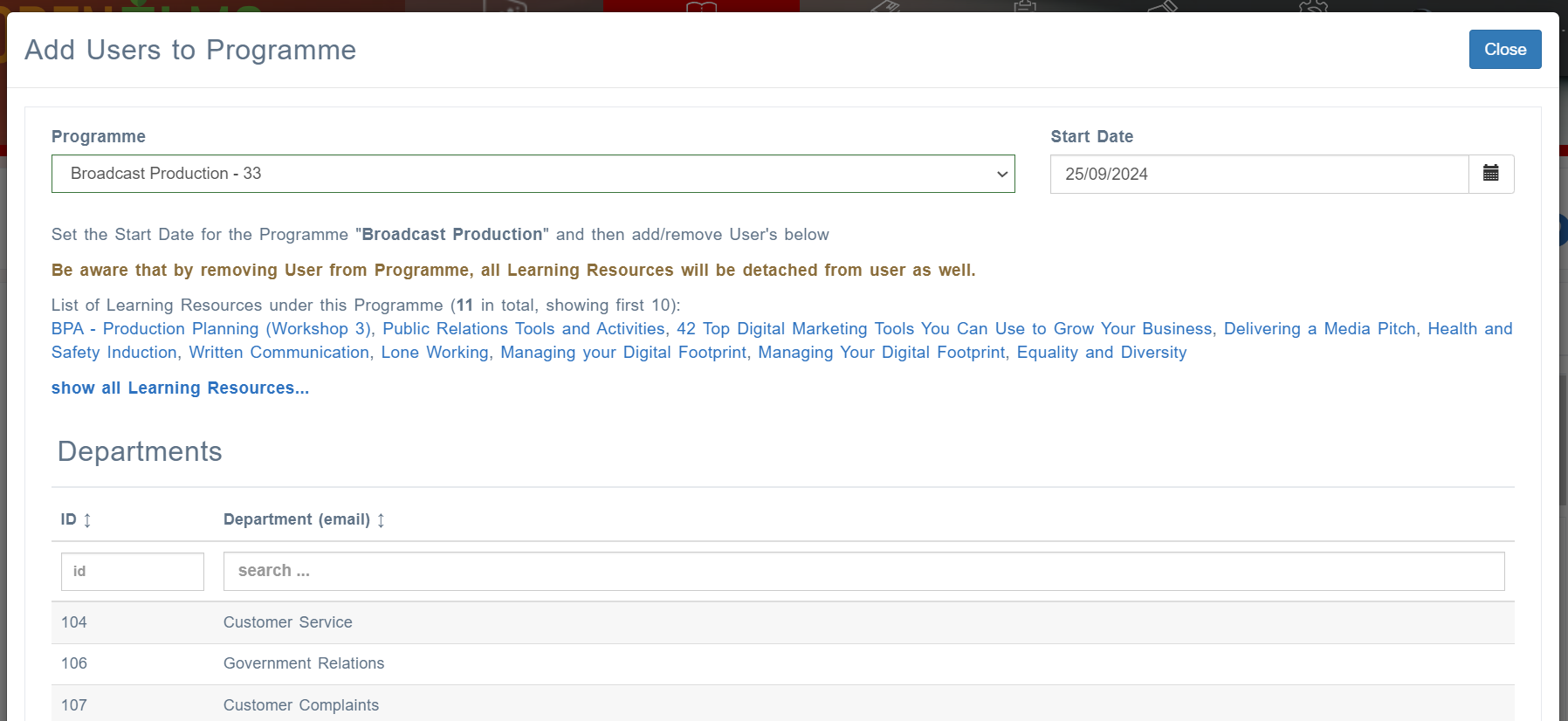Screen dimensions: 1568x721
Task: Focus the department id filter box
Action: pos(133,571)
